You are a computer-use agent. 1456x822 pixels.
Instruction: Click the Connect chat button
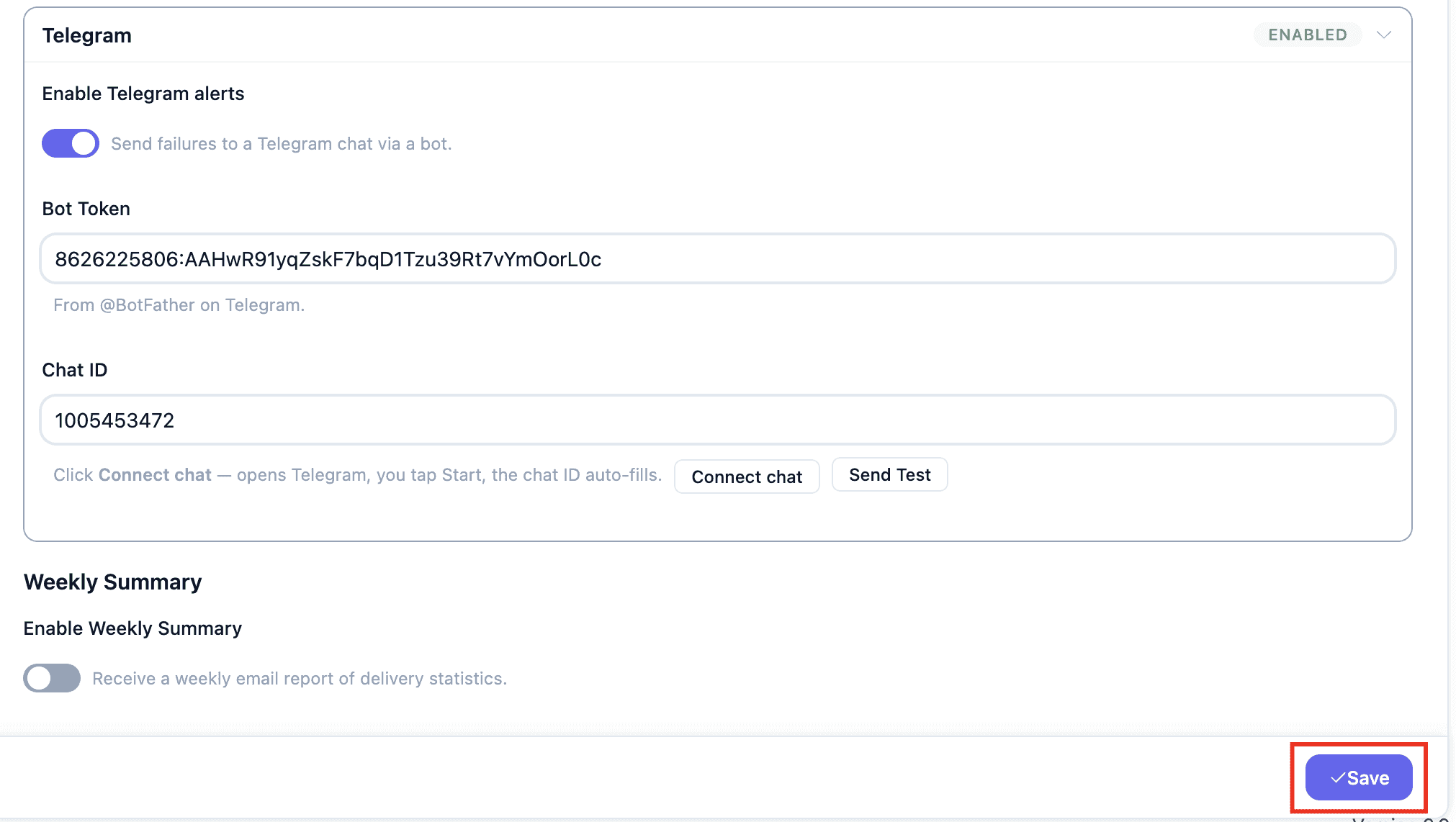click(747, 477)
